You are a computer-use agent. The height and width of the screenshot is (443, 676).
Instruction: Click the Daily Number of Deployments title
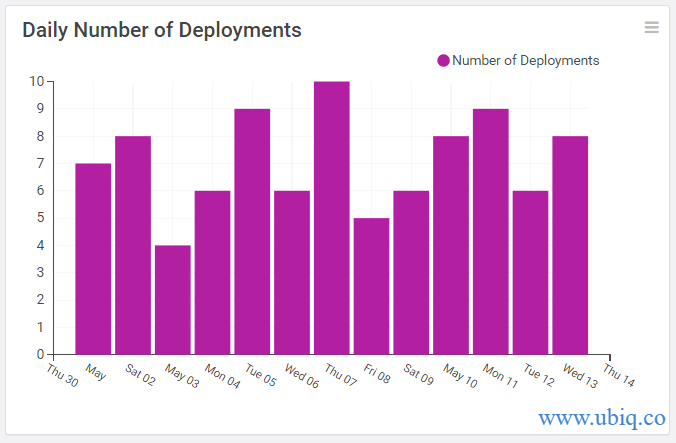[x=162, y=31]
